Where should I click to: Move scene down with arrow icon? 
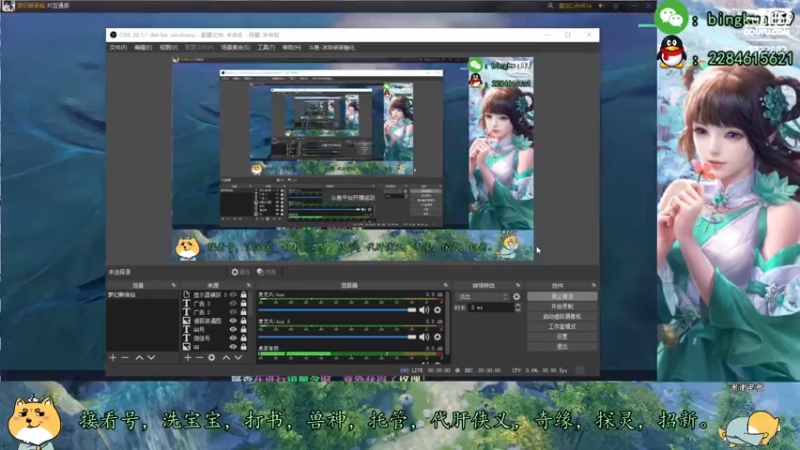151,358
